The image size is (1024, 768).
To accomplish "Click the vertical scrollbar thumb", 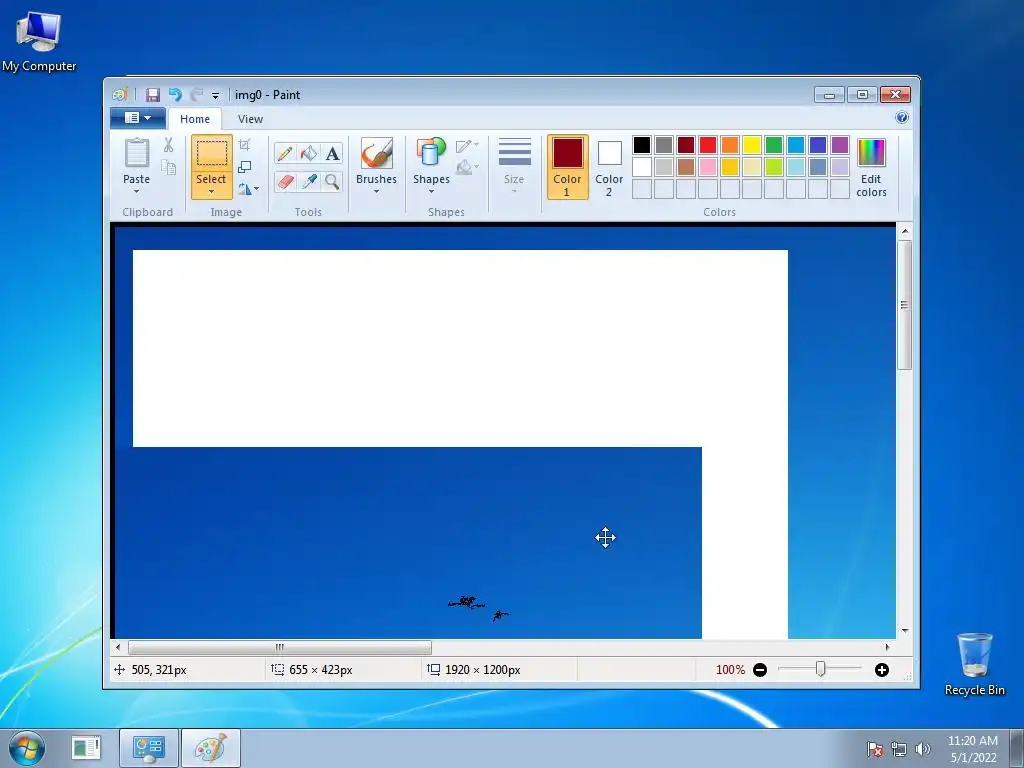I will (x=904, y=305).
